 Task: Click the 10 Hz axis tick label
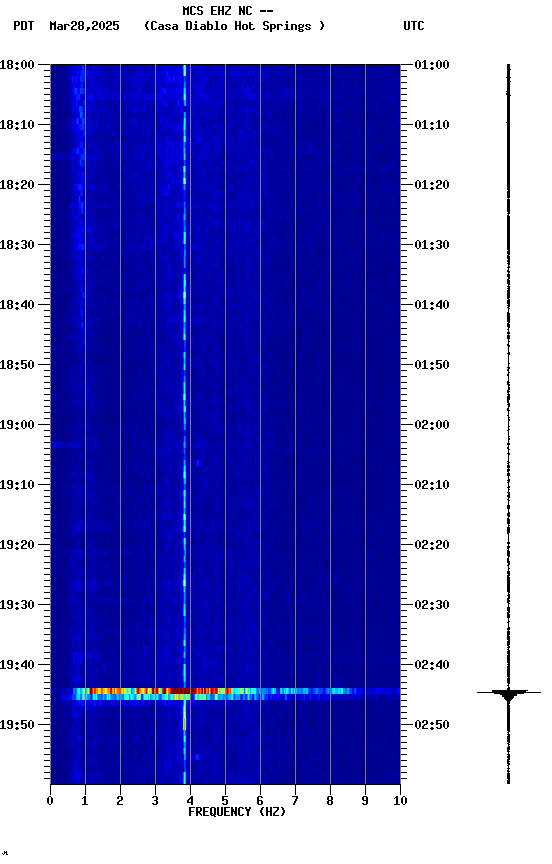[400, 801]
